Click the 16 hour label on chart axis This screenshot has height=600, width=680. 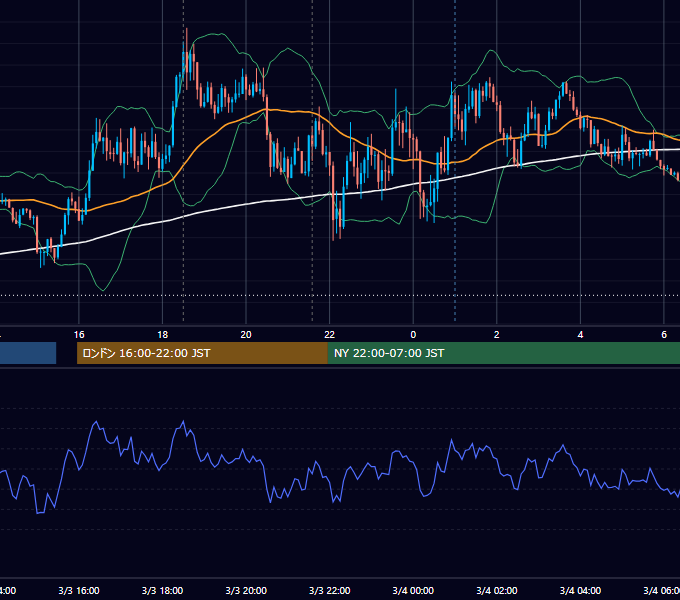[x=79, y=335]
